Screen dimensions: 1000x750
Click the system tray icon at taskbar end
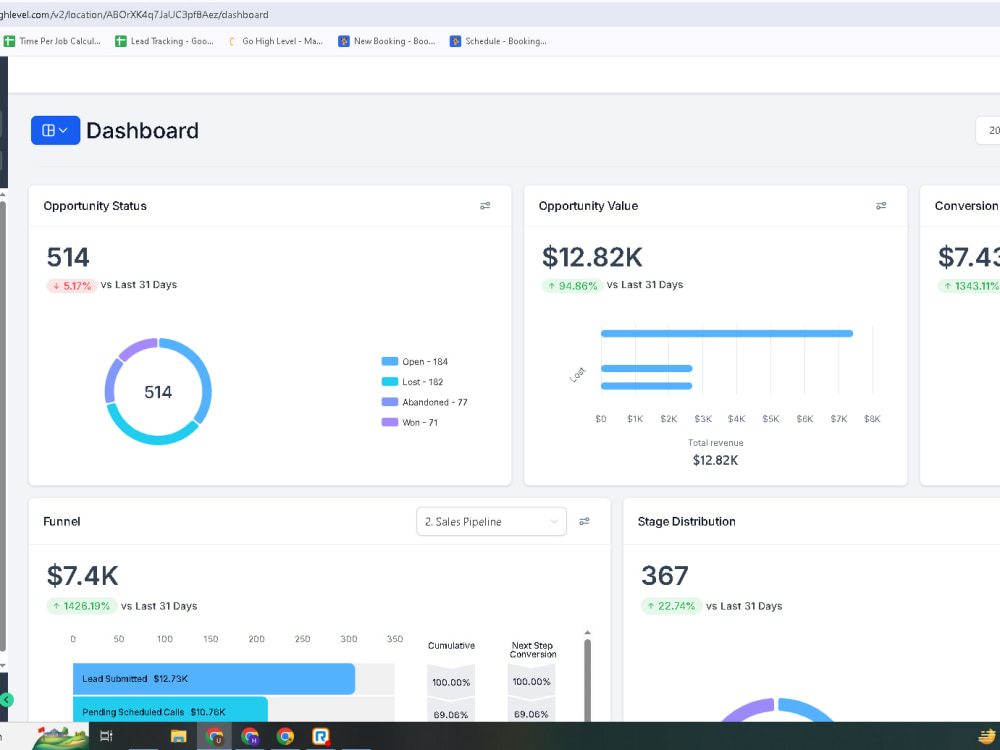click(988, 737)
